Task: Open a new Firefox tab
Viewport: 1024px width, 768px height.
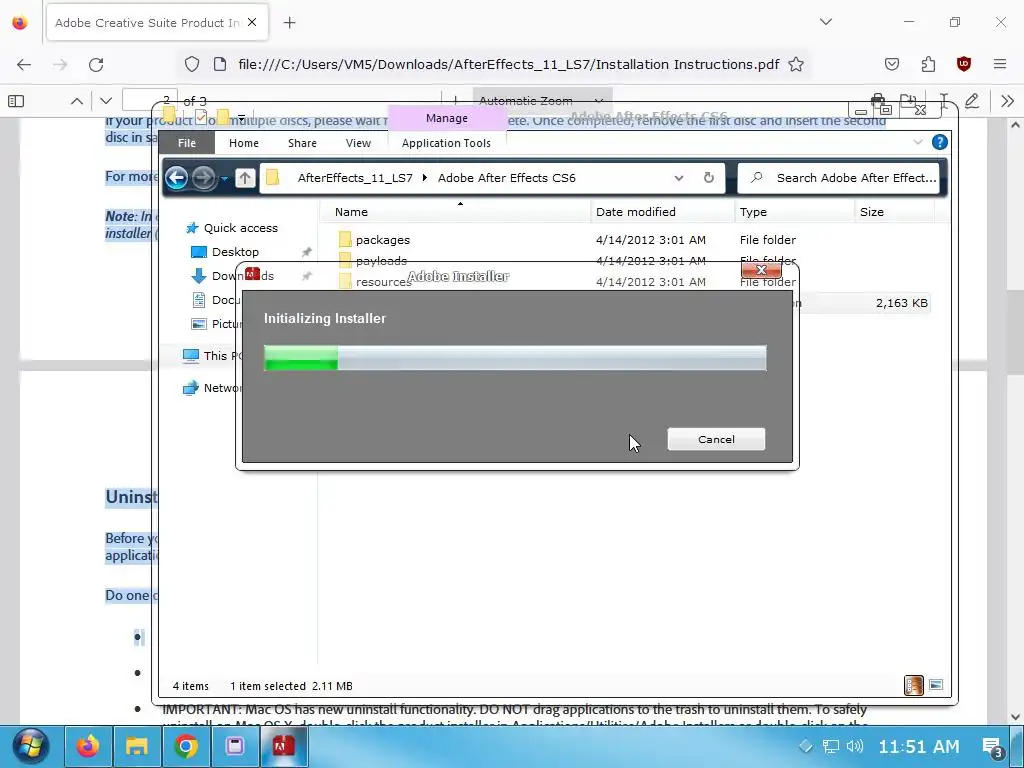Action: pos(289,23)
